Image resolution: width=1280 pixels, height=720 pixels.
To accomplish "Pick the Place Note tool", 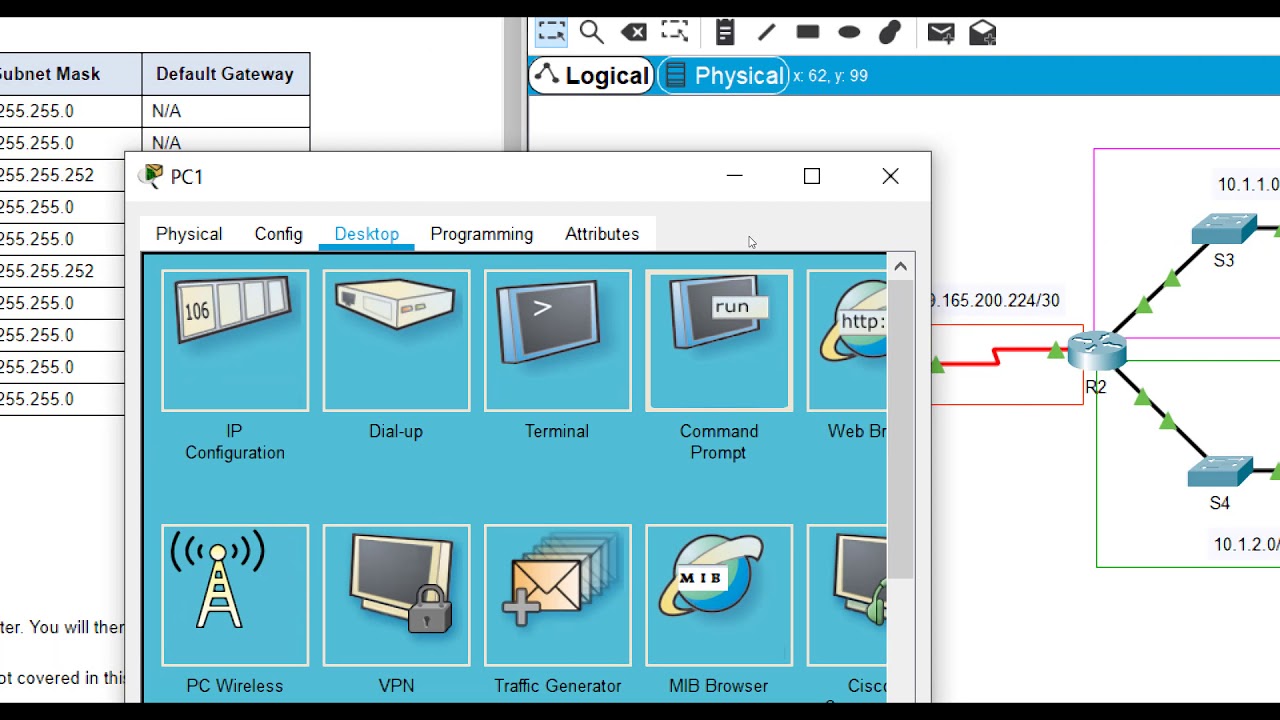I will pyautogui.click(x=725, y=33).
